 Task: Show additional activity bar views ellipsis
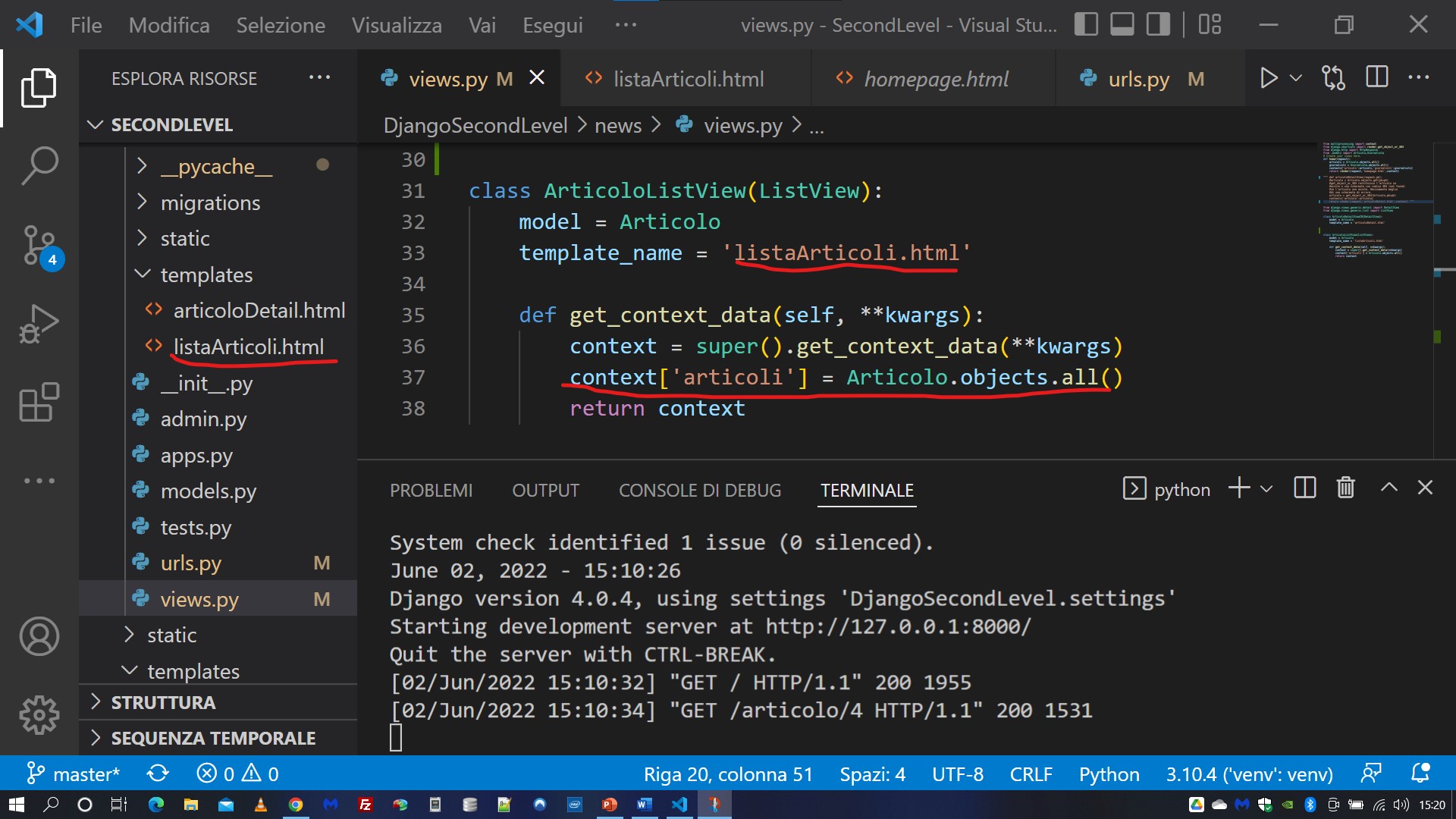pyautogui.click(x=39, y=481)
